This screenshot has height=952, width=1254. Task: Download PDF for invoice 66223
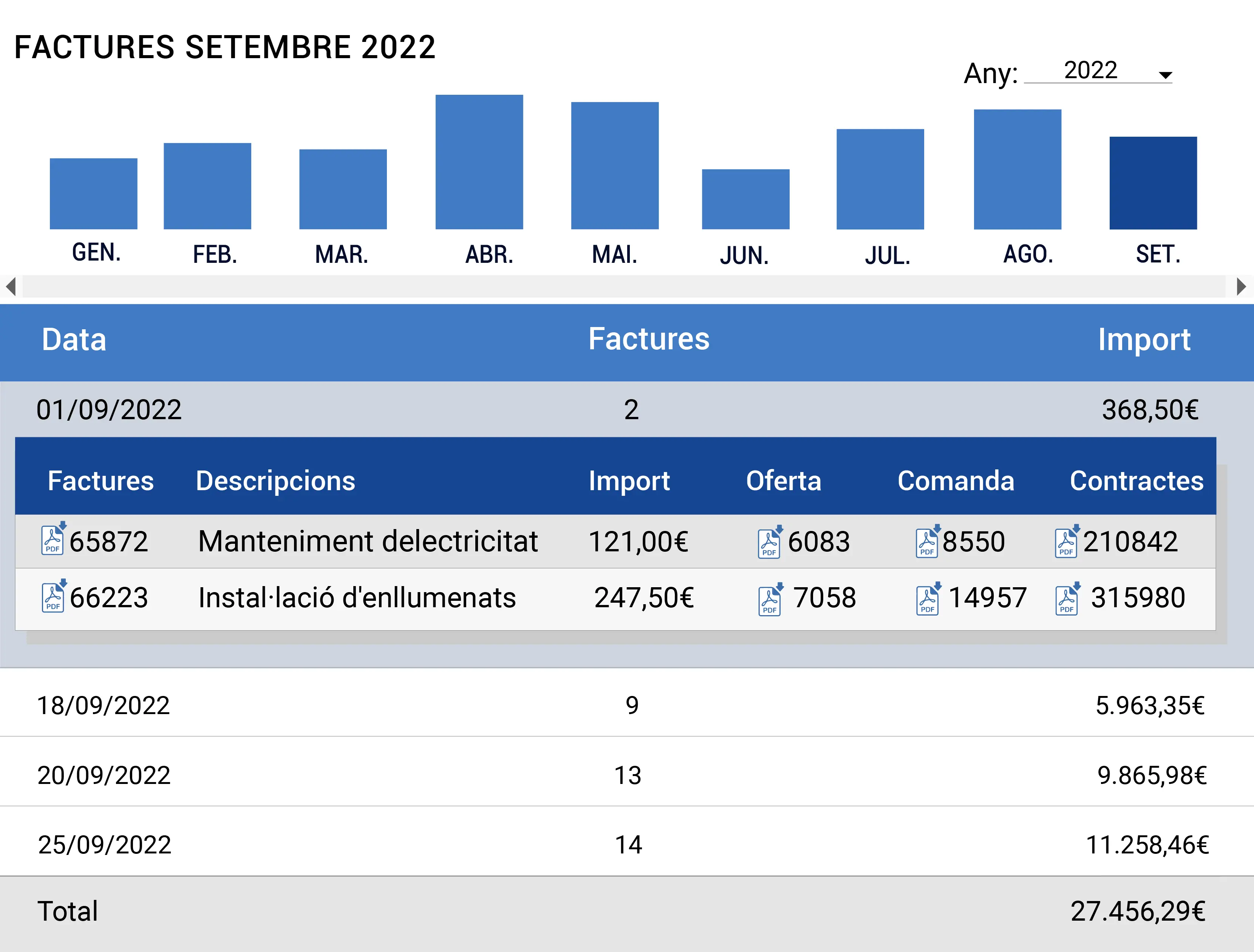tap(54, 596)
